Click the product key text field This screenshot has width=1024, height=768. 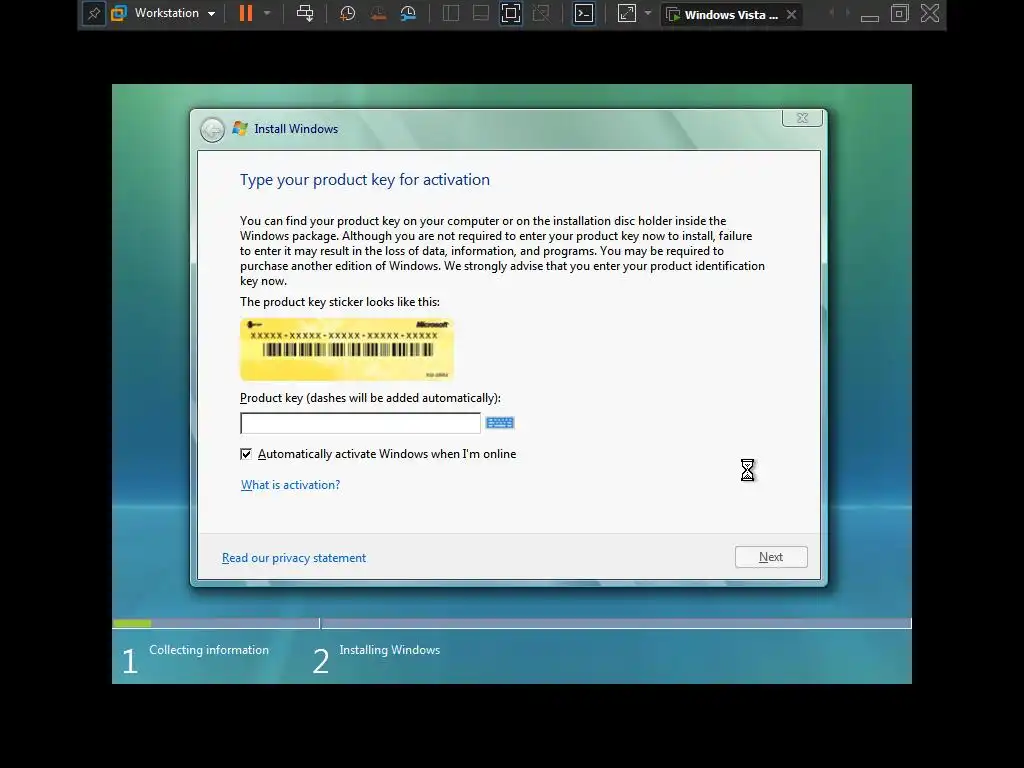coord(360,423)
